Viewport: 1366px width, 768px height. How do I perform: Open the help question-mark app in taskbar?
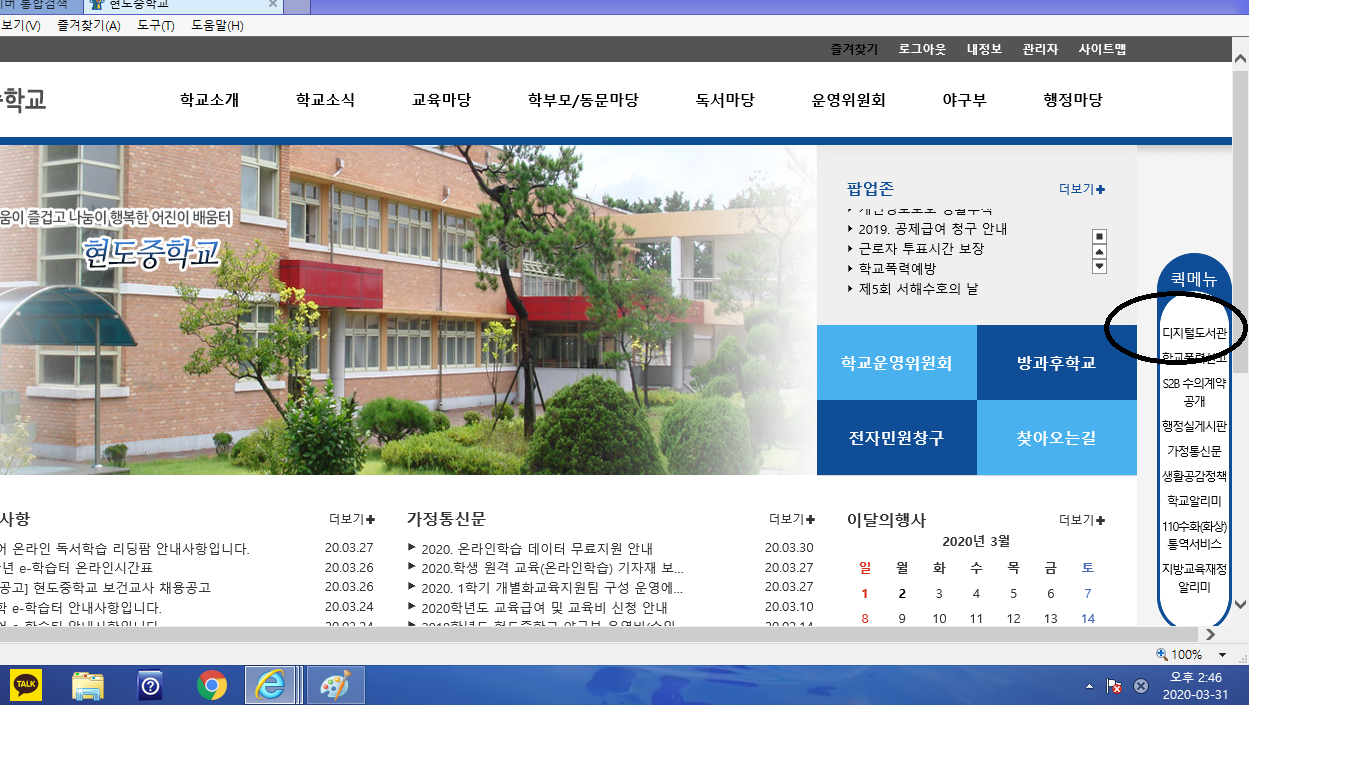pyautogui.click(x=150, y=686)
